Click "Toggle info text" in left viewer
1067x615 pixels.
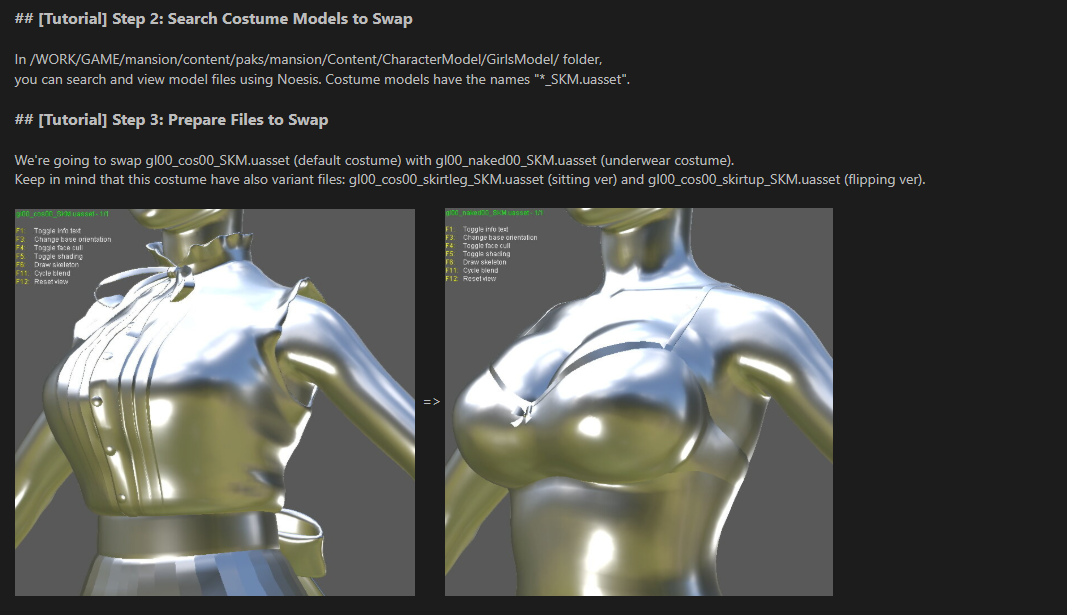57,231
